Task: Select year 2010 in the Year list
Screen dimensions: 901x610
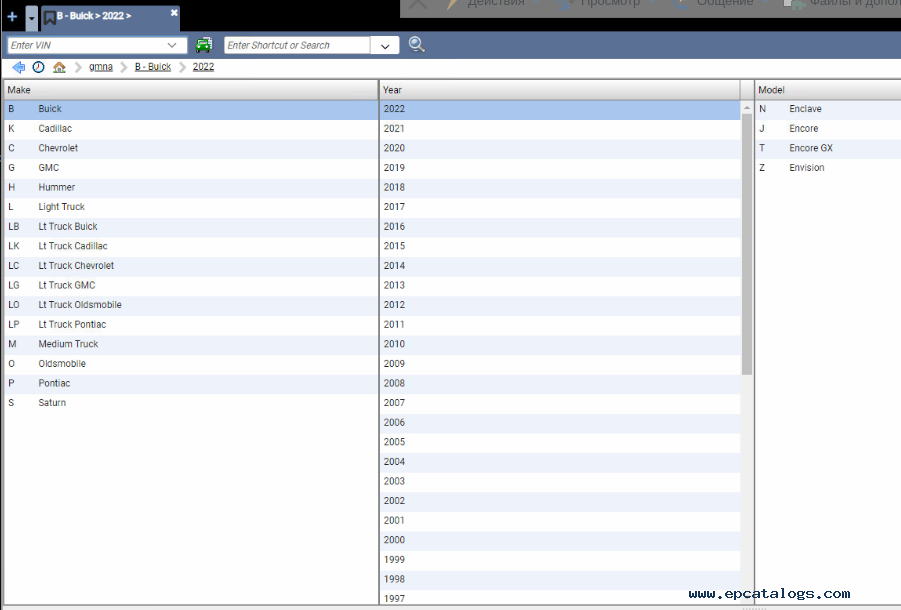Action: point(560,344)
